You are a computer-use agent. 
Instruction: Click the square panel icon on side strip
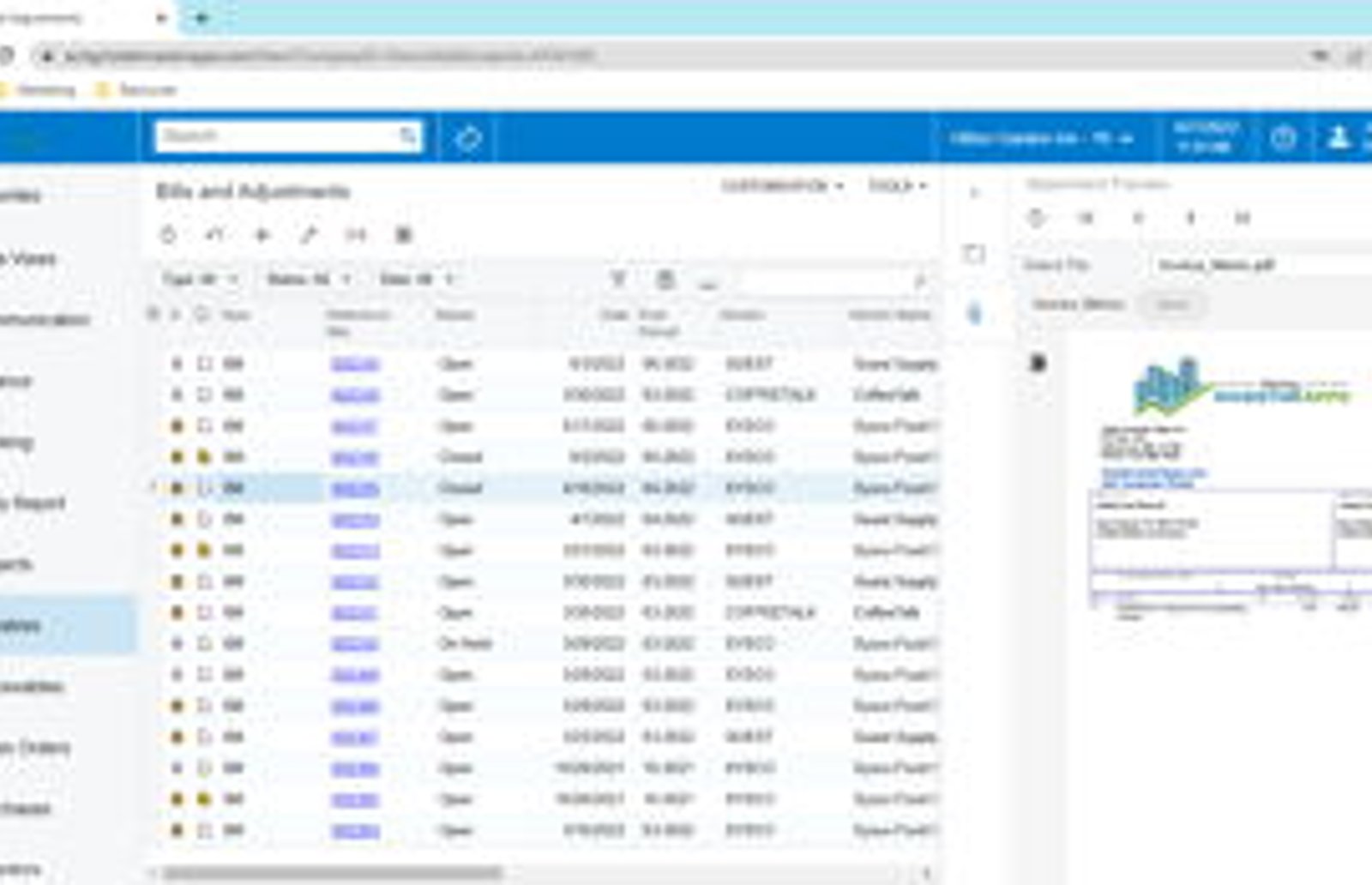pos(974,254)
